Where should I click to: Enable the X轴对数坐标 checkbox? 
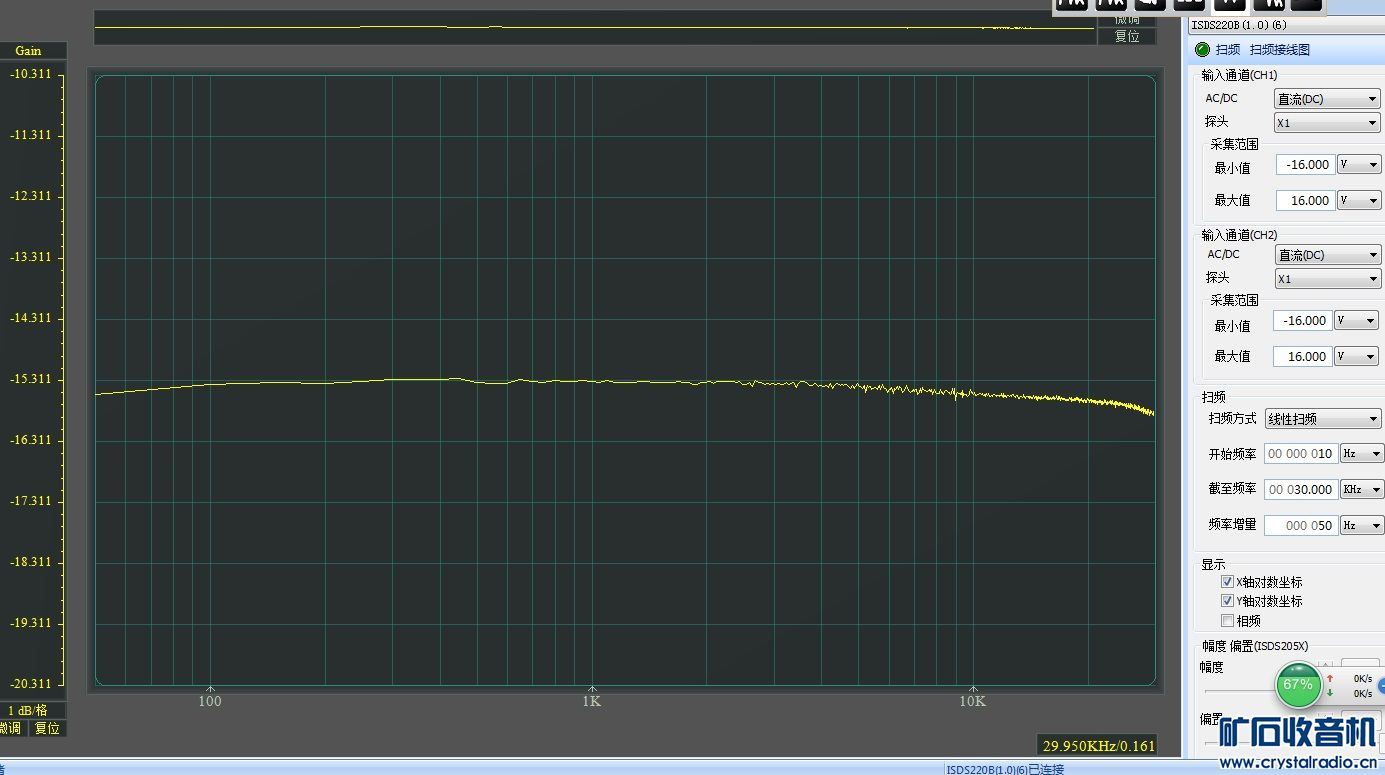(x=1227, y=582)
